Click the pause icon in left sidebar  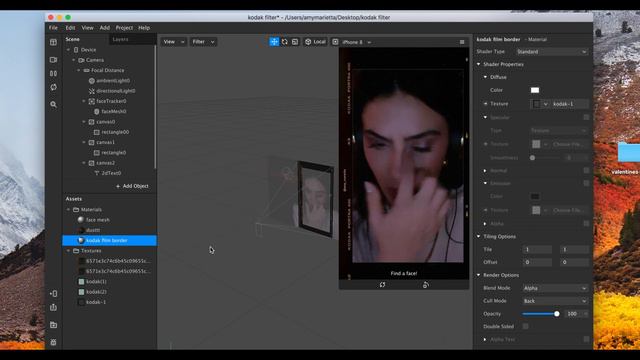point(53,73)
